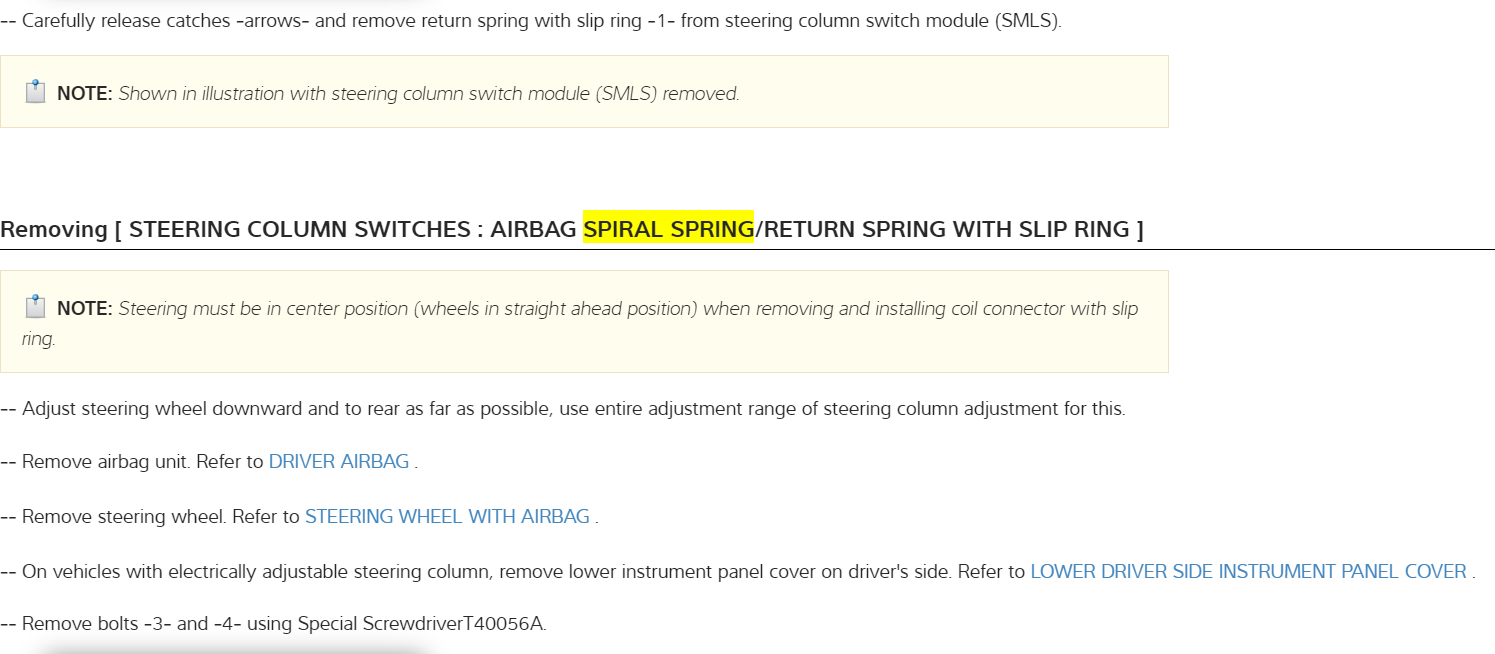Follow the STEERING WHEEL WITH AIRBAG link
The width and height of the screenshot is (1495, 654).
tap(447, 517)
